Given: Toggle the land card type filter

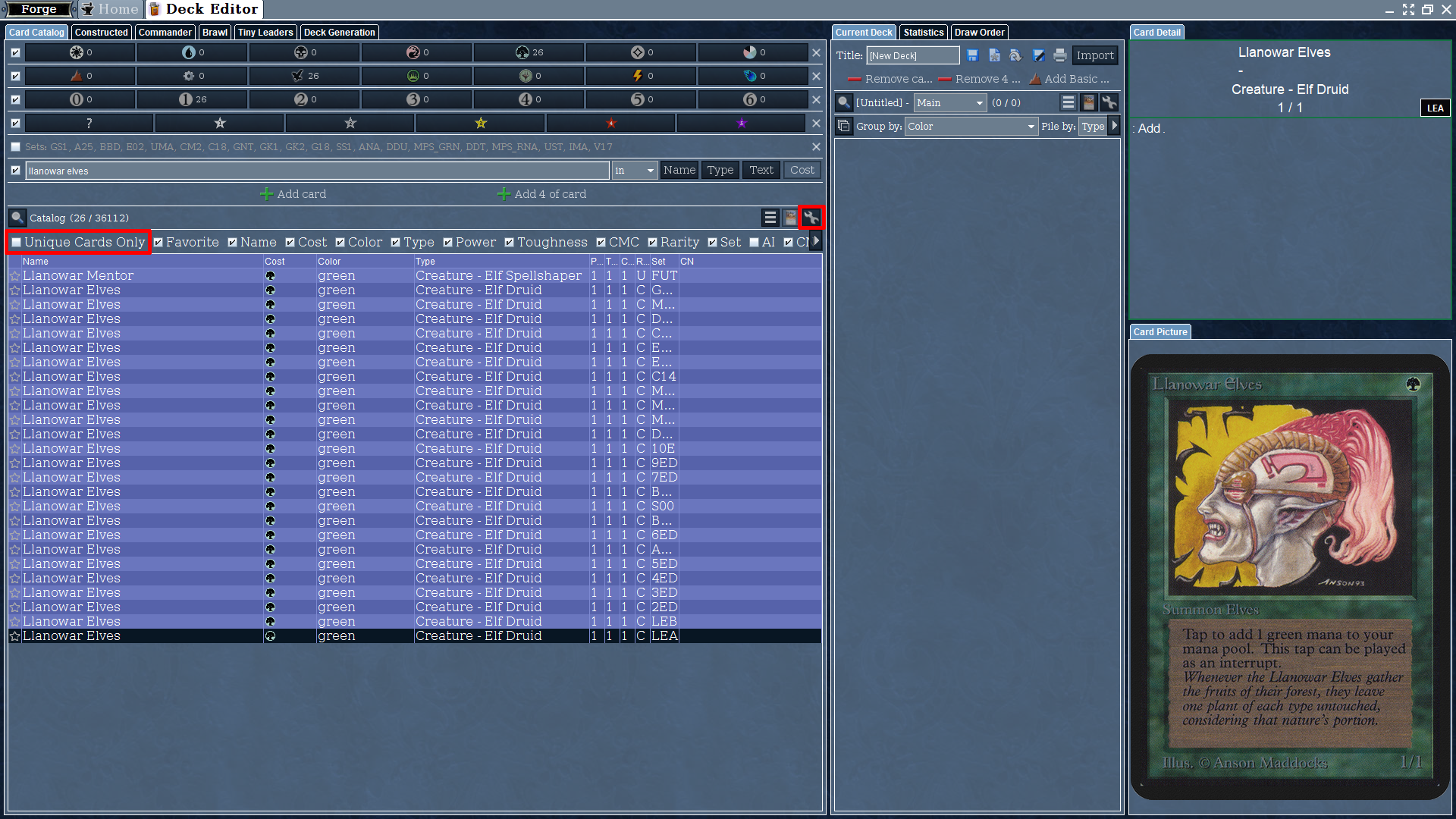Looking at the screenshot, I should (x=80, y=76).
